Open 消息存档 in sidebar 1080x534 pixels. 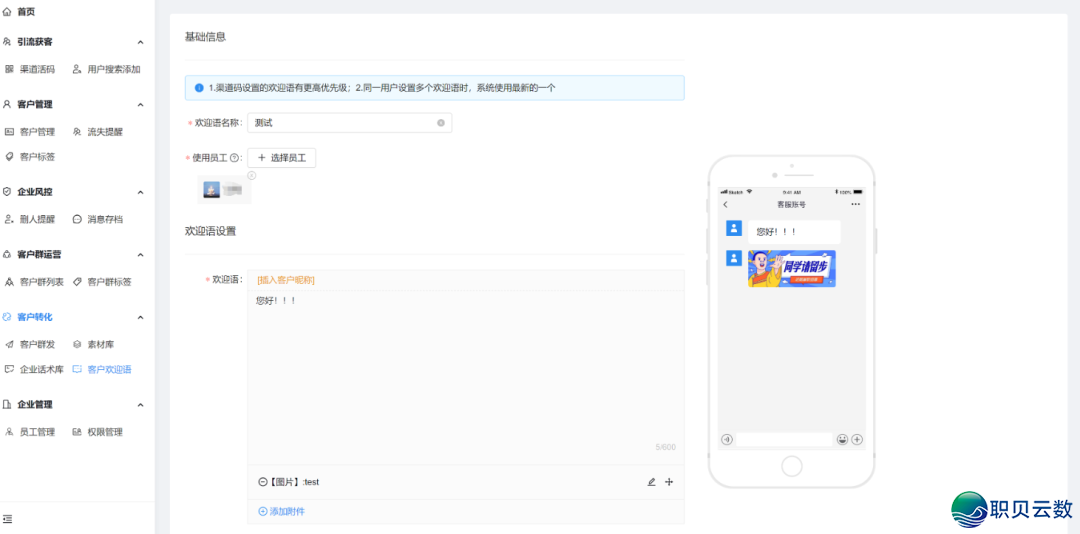click(x=98, y=219)
